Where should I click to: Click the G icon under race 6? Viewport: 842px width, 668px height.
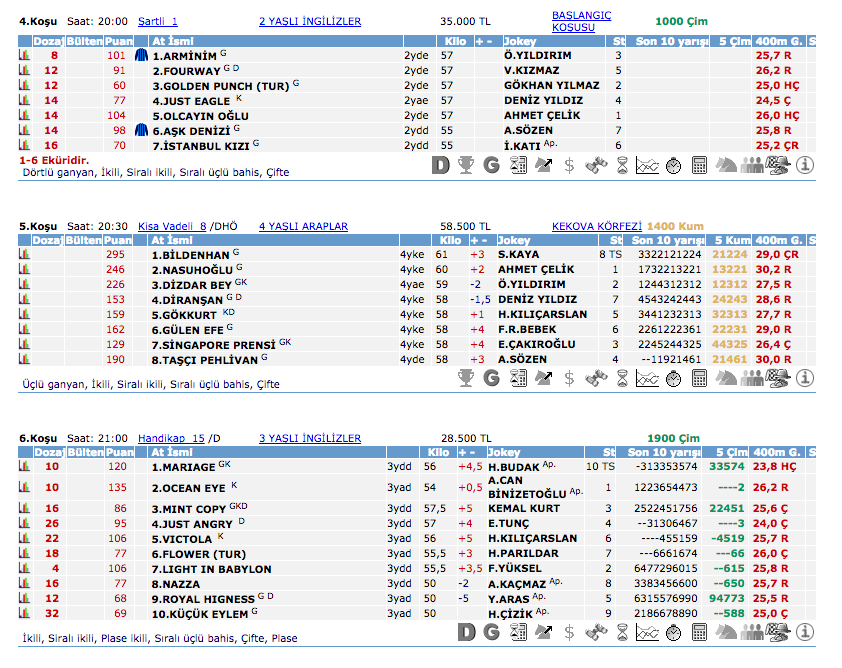(x=492, y=632)
